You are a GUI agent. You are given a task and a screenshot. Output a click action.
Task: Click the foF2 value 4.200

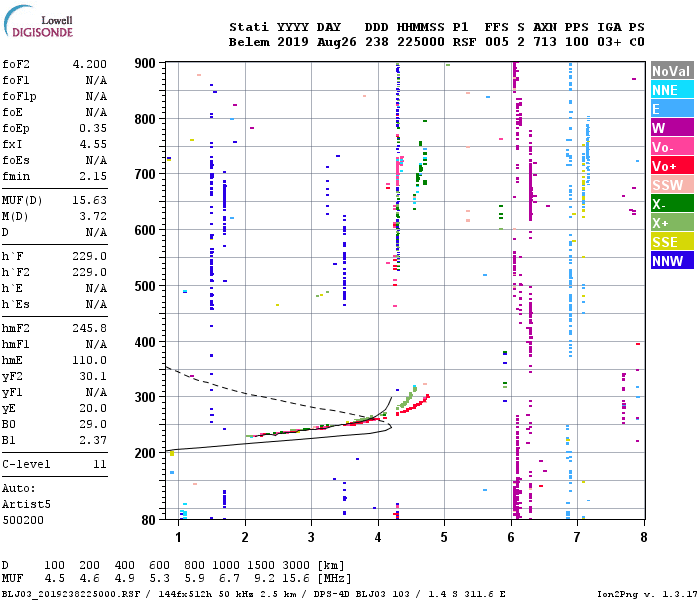(x=90, y=64)
